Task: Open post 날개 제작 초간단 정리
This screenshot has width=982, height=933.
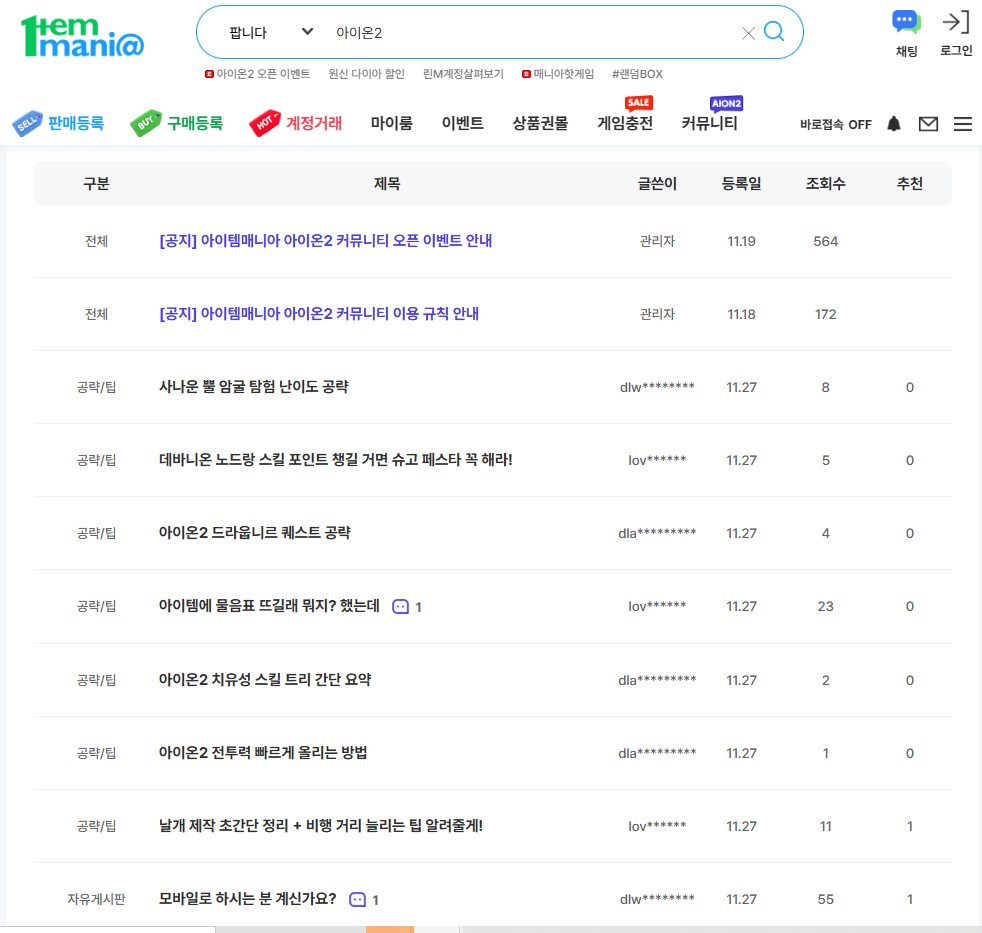Action: (321, 826)
